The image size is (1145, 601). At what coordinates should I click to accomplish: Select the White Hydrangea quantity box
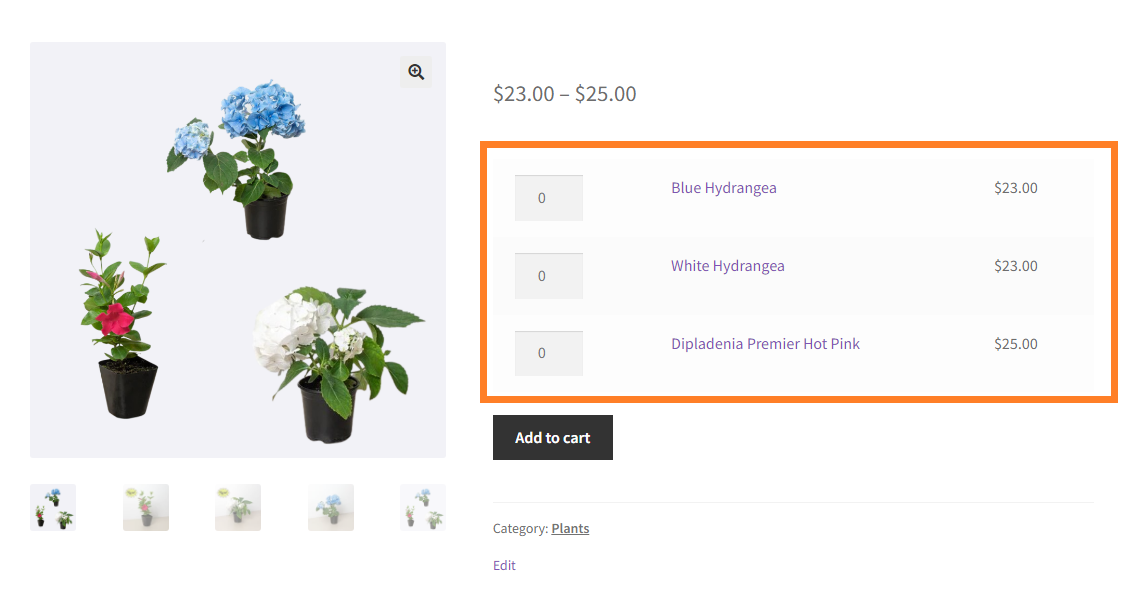[548, 276]
